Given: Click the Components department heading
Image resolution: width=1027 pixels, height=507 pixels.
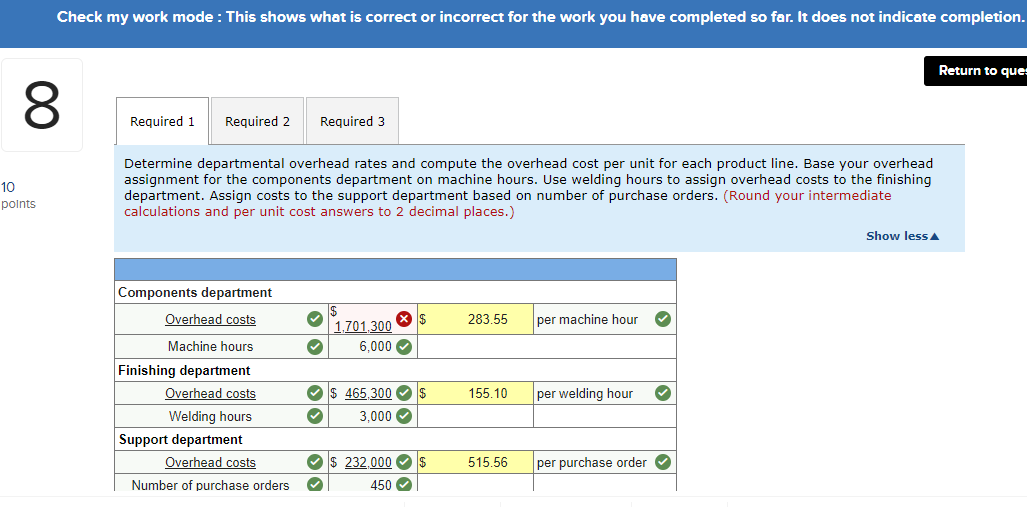Looking at the screenshot, I should [195, 293].
